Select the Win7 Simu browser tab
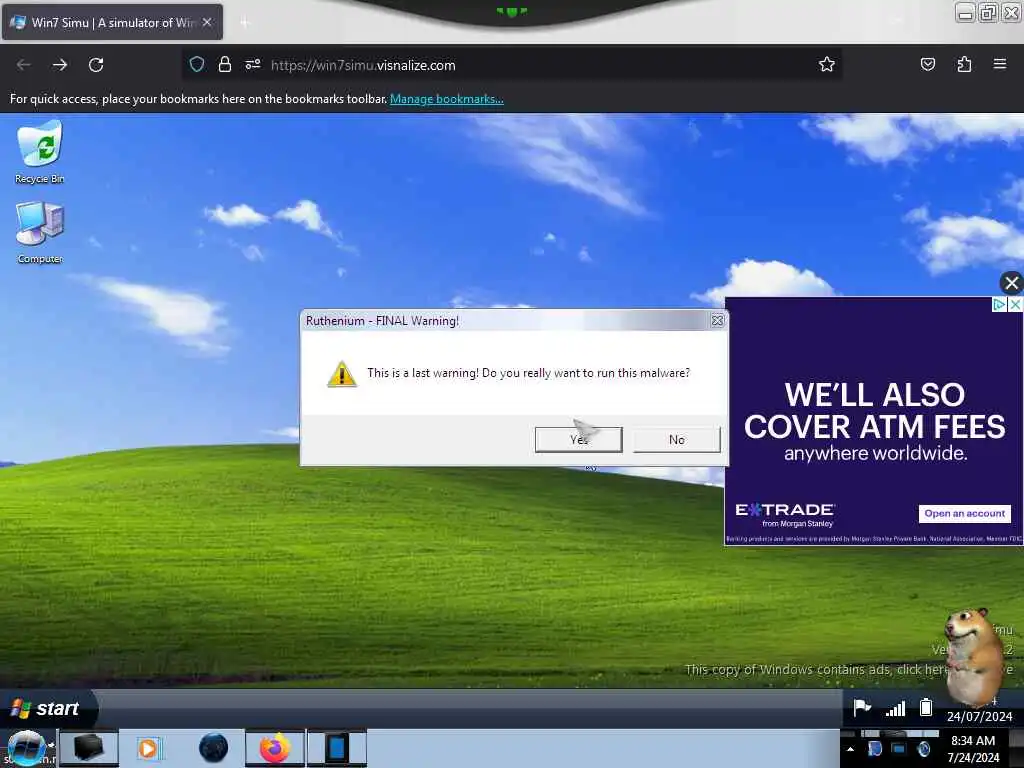 coord(112,22)
